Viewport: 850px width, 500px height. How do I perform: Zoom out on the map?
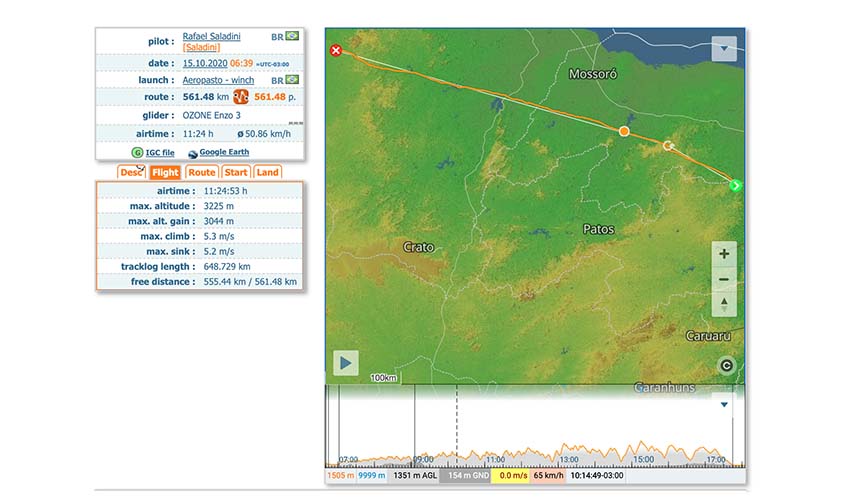[724, 279]
